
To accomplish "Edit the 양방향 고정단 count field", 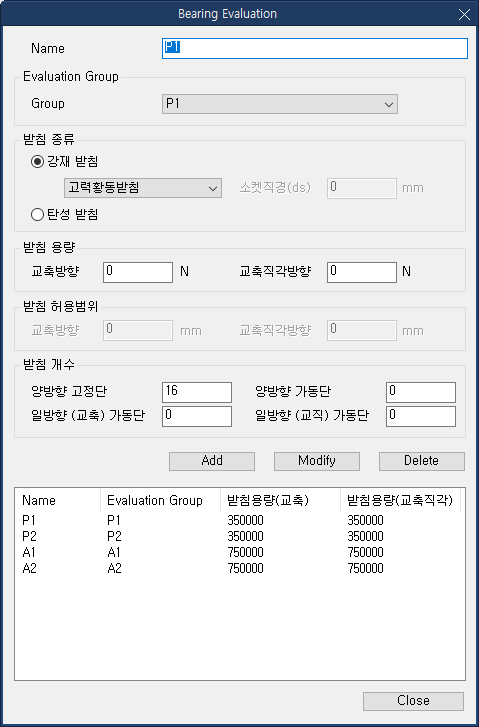I will click(x=197, y=392).
